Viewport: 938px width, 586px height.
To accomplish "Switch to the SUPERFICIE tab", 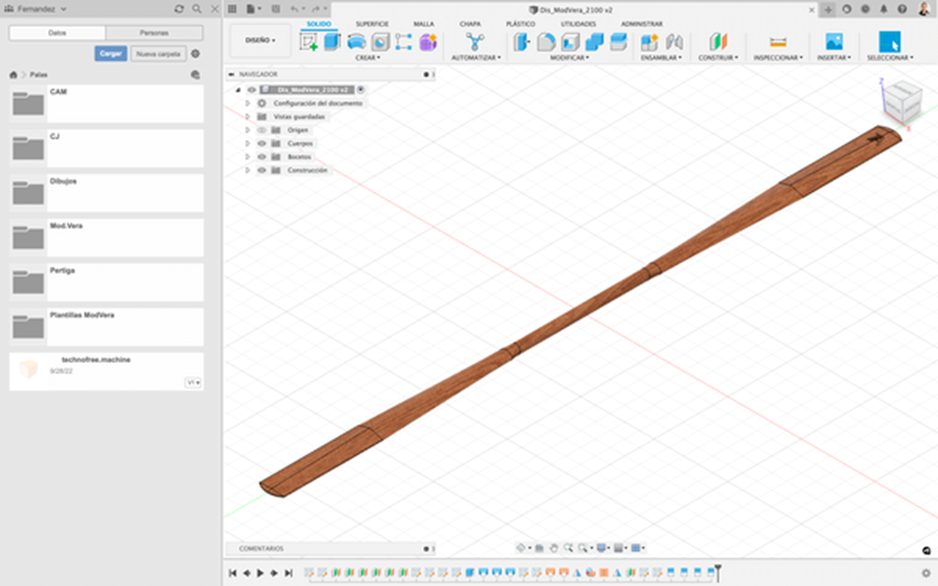I will [372, 24].
